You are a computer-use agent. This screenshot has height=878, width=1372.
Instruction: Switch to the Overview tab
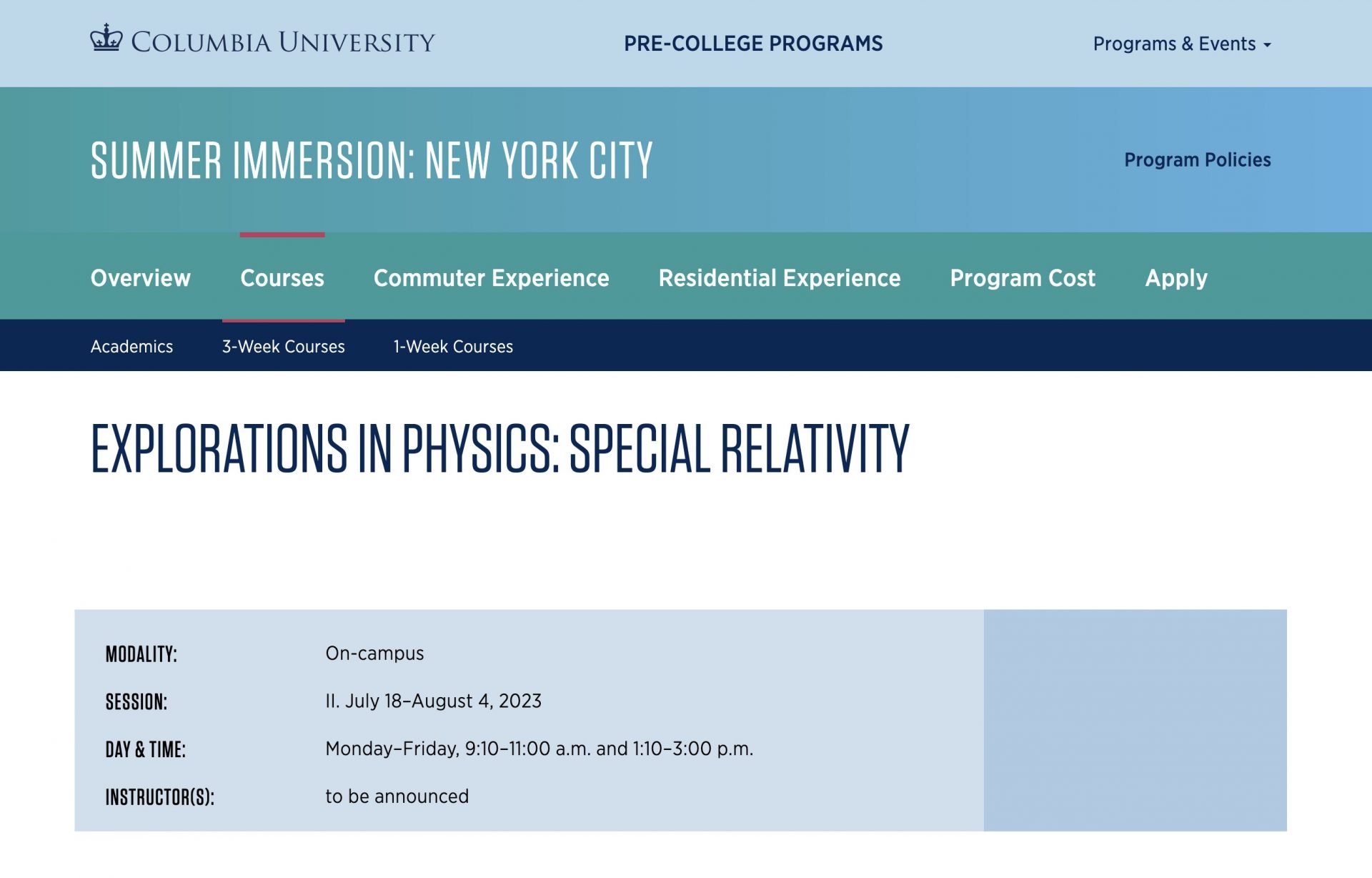click(x=140, y=278)
